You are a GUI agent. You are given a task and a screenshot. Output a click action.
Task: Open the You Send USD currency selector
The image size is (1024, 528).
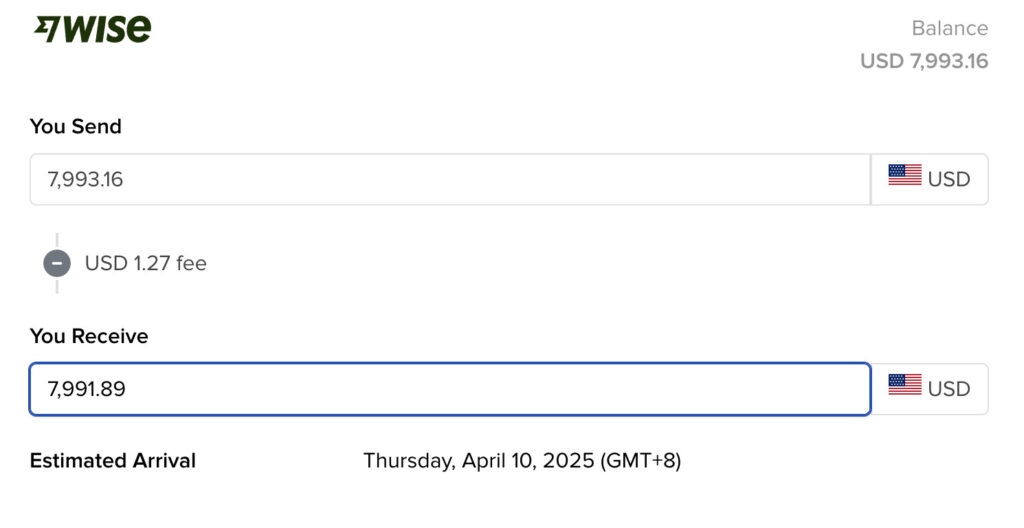coord(930,179)
